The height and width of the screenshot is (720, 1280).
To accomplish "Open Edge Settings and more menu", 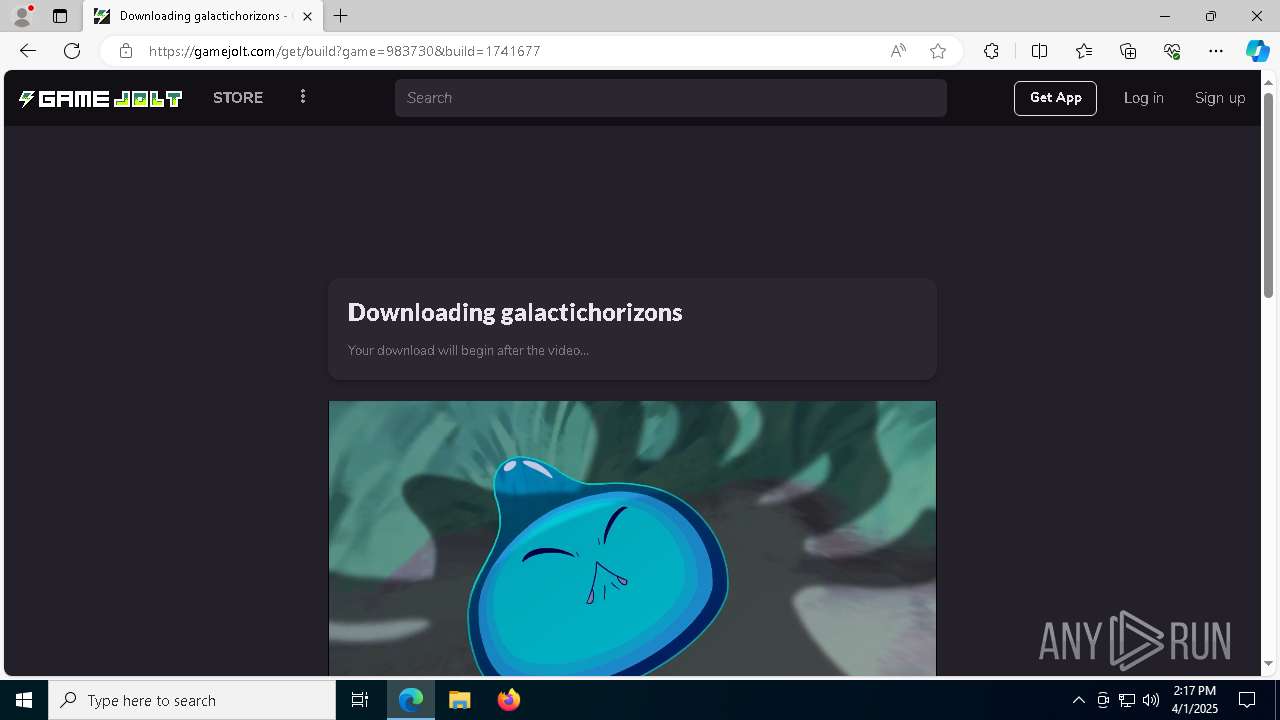I will (1216, 51).
